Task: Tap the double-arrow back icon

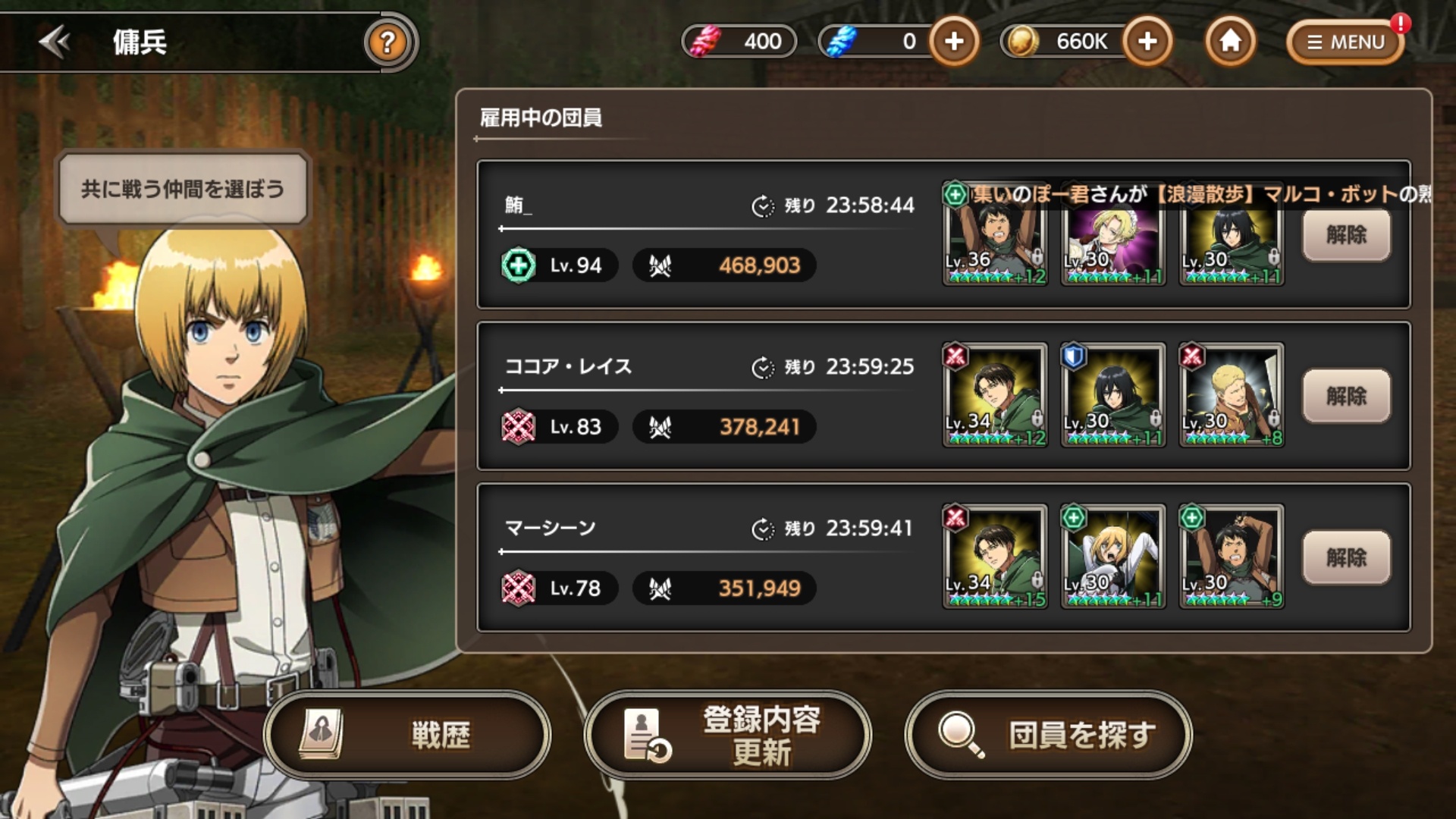Action: click(x=55, y=42)
